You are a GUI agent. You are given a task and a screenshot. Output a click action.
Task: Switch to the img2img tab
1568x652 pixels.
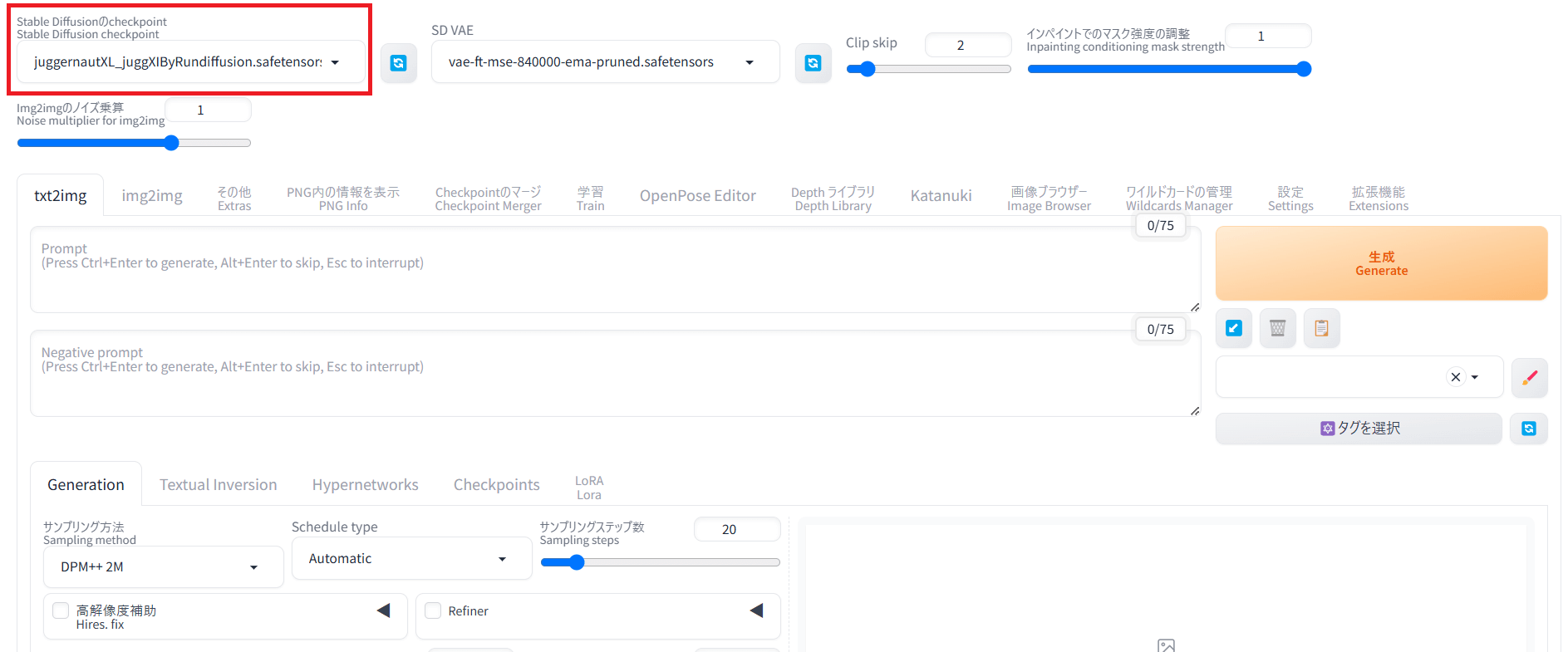click(x=152, y=196)
